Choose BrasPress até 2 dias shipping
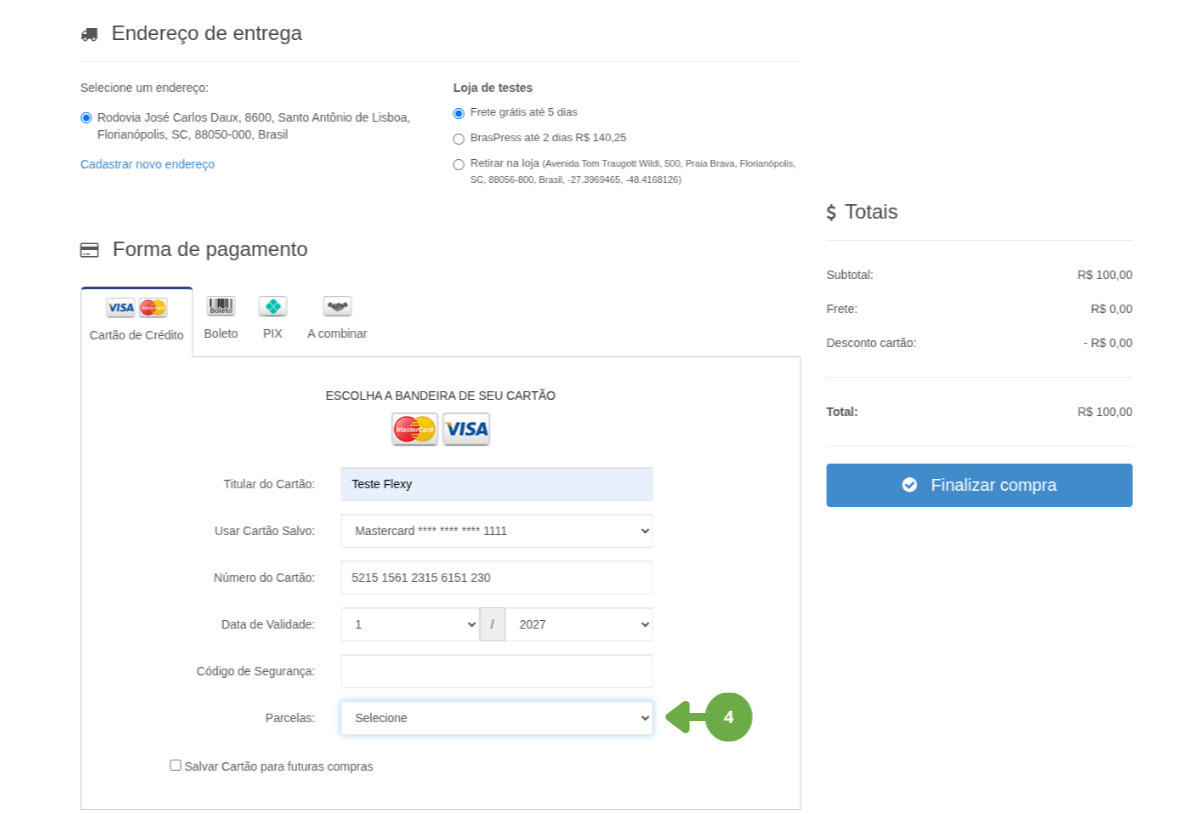 tap(459, 139)
